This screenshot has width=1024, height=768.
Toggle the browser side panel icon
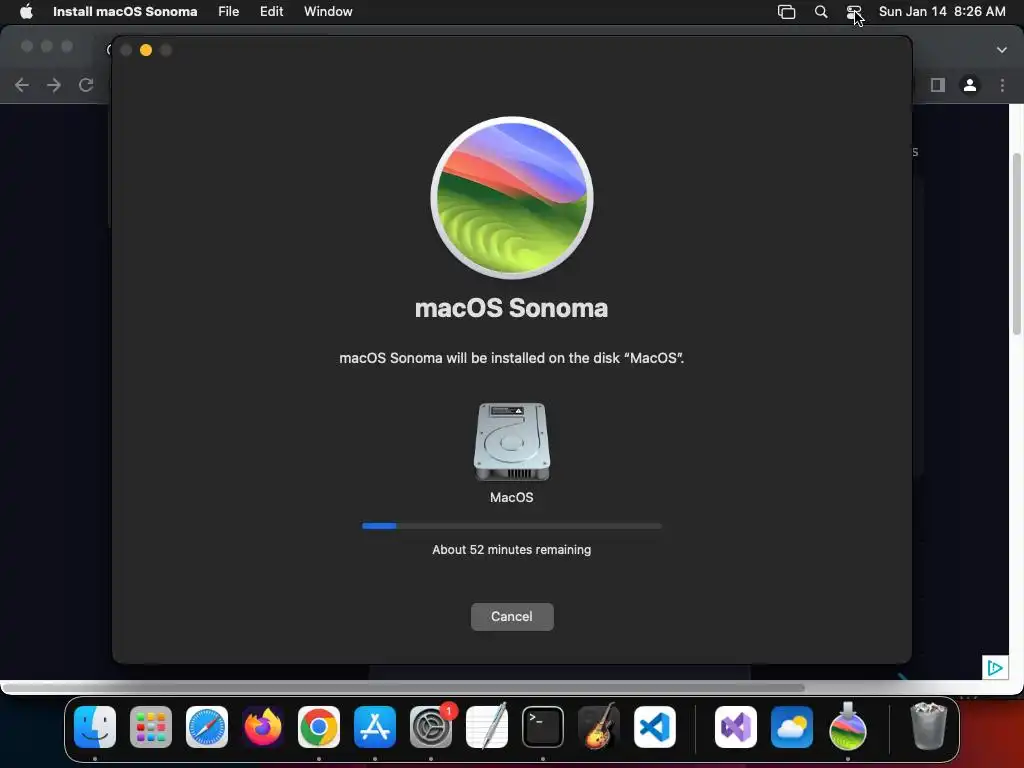point(938,85)
